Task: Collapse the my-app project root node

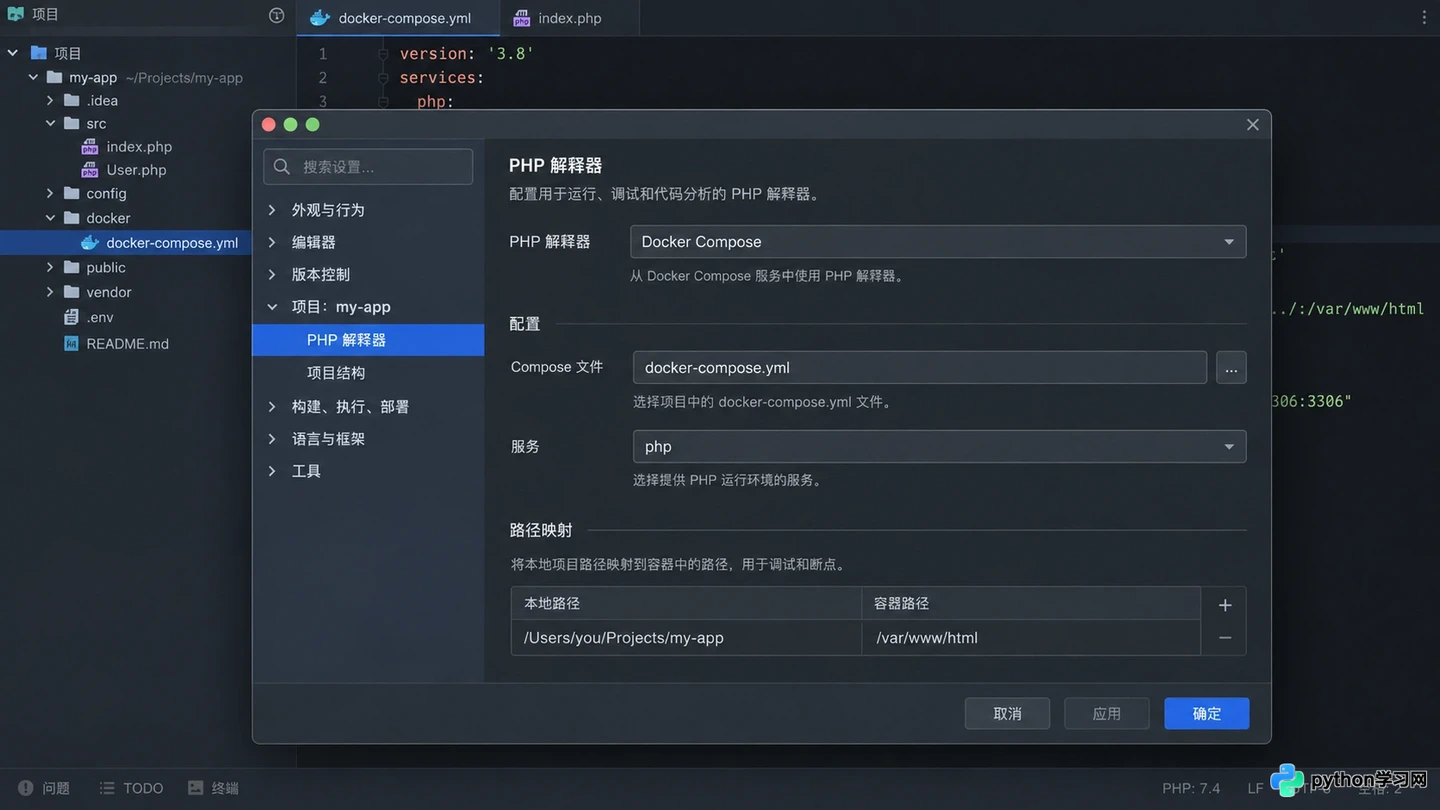Action: click(33, 77)
